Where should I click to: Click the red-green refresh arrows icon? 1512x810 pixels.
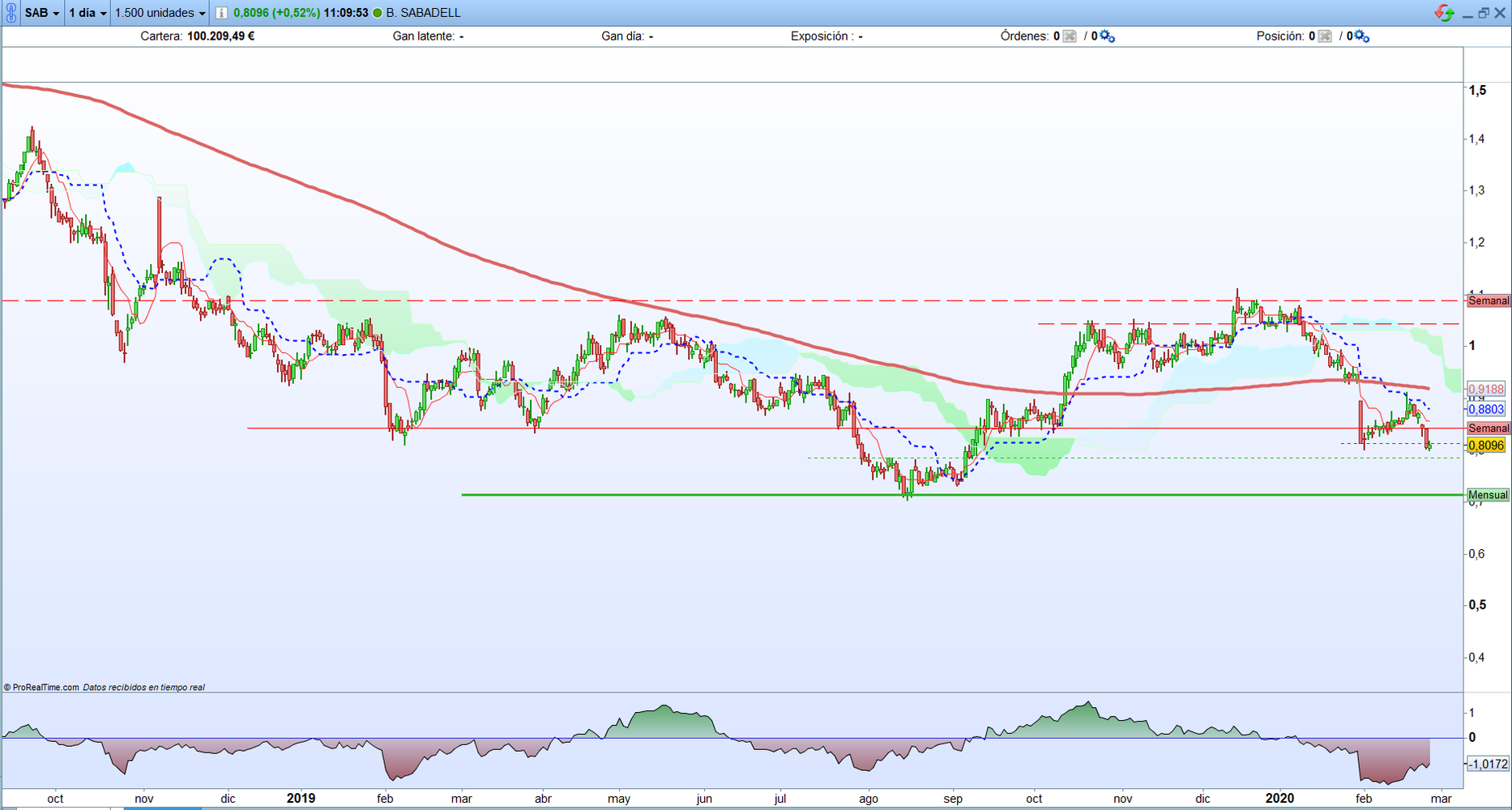tap(1444, 13)
